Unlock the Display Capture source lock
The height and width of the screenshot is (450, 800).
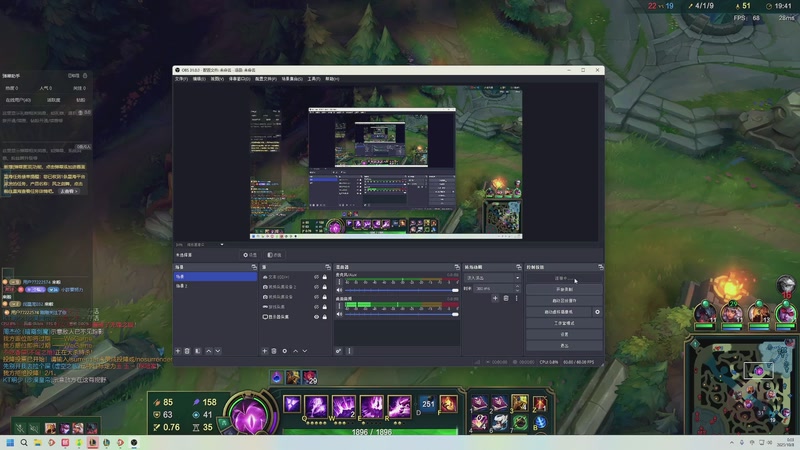pos(324,317)
